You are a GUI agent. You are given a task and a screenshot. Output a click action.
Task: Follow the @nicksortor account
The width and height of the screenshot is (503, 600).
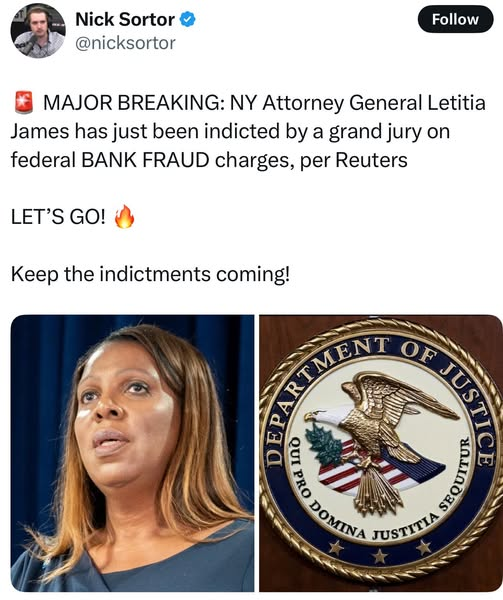point(455,19)
